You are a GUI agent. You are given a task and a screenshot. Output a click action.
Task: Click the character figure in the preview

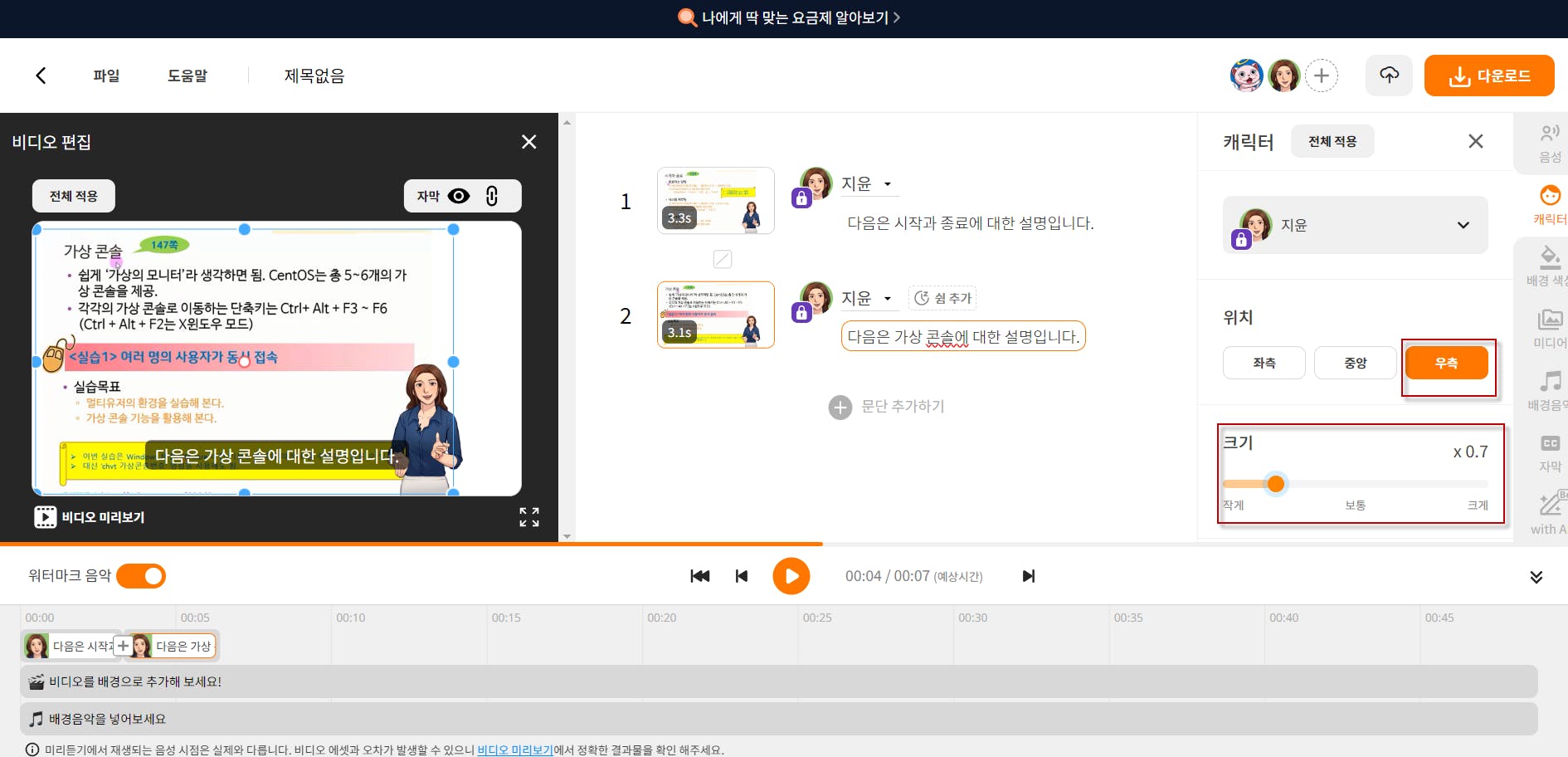point(429,427)
